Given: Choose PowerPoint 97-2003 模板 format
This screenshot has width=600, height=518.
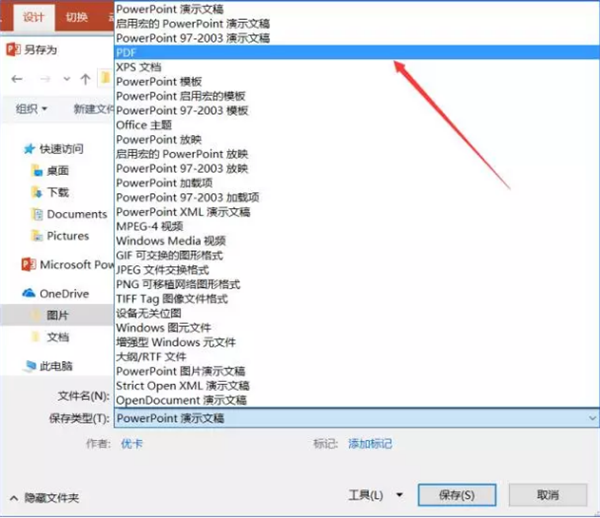Looking at the screenshot, I should point(357,111).
